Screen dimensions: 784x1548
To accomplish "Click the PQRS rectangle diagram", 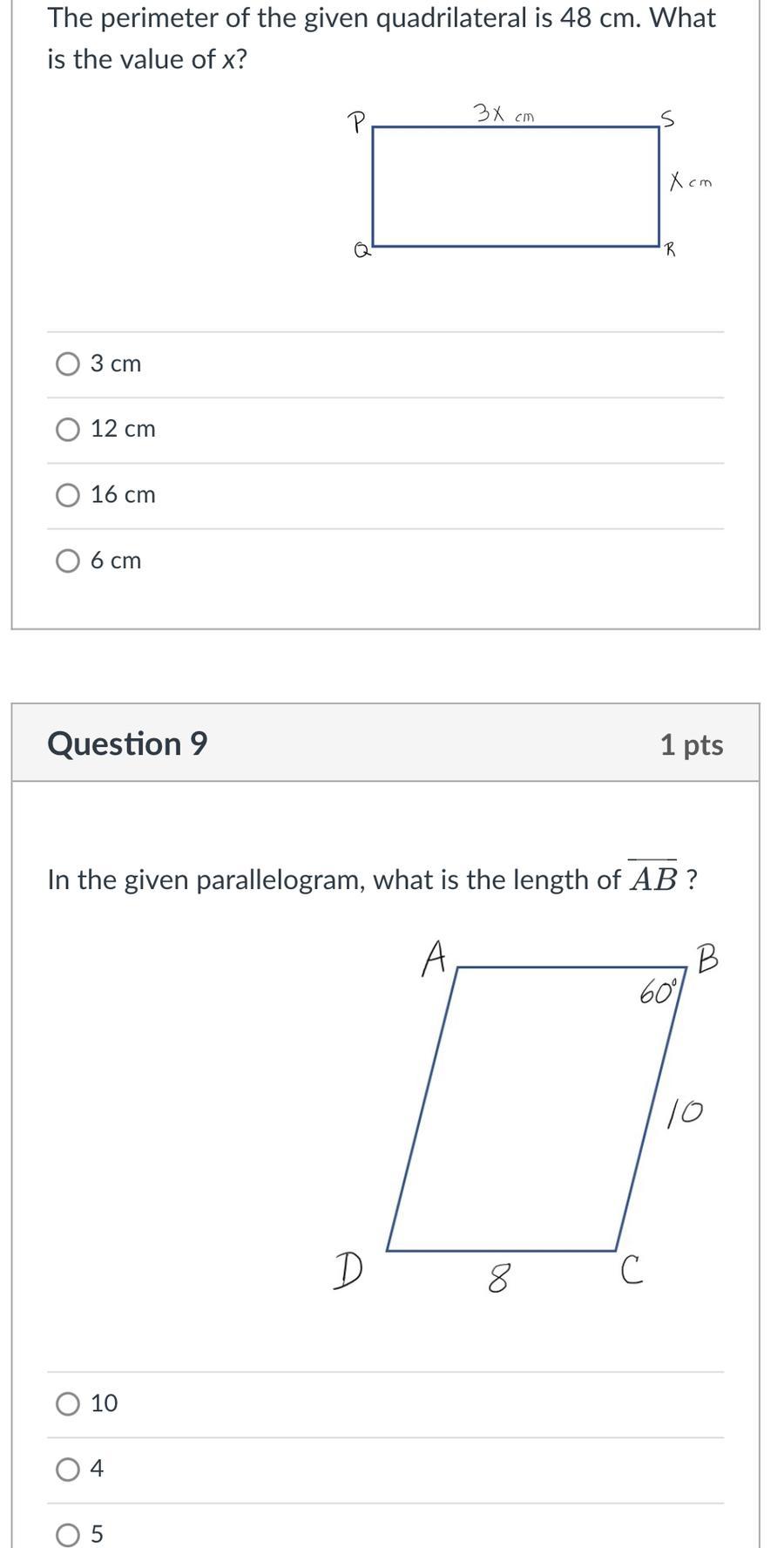I will pyautogui.click(x=530, y=181).
